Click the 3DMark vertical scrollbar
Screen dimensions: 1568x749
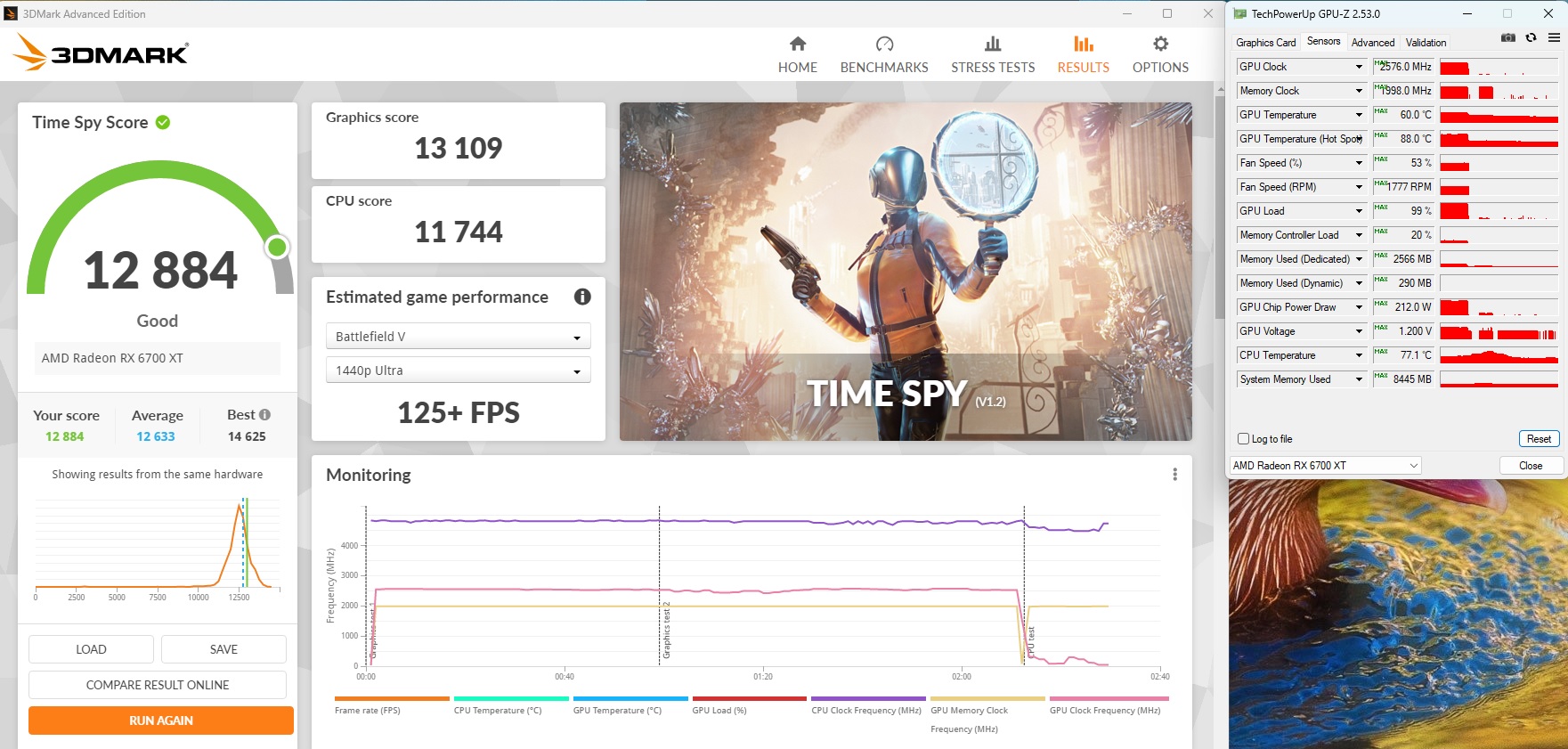tap(1219, 207)
